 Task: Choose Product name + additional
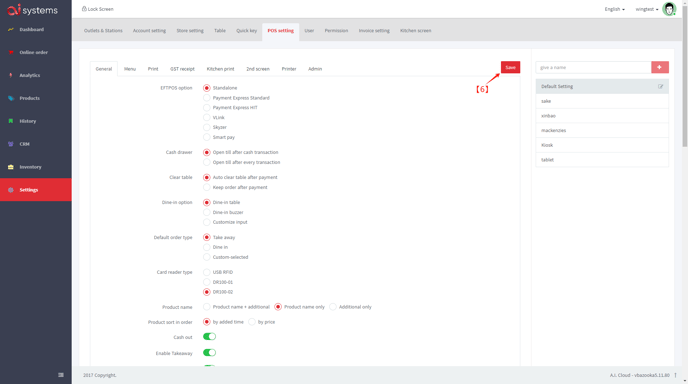click(207, 307)
